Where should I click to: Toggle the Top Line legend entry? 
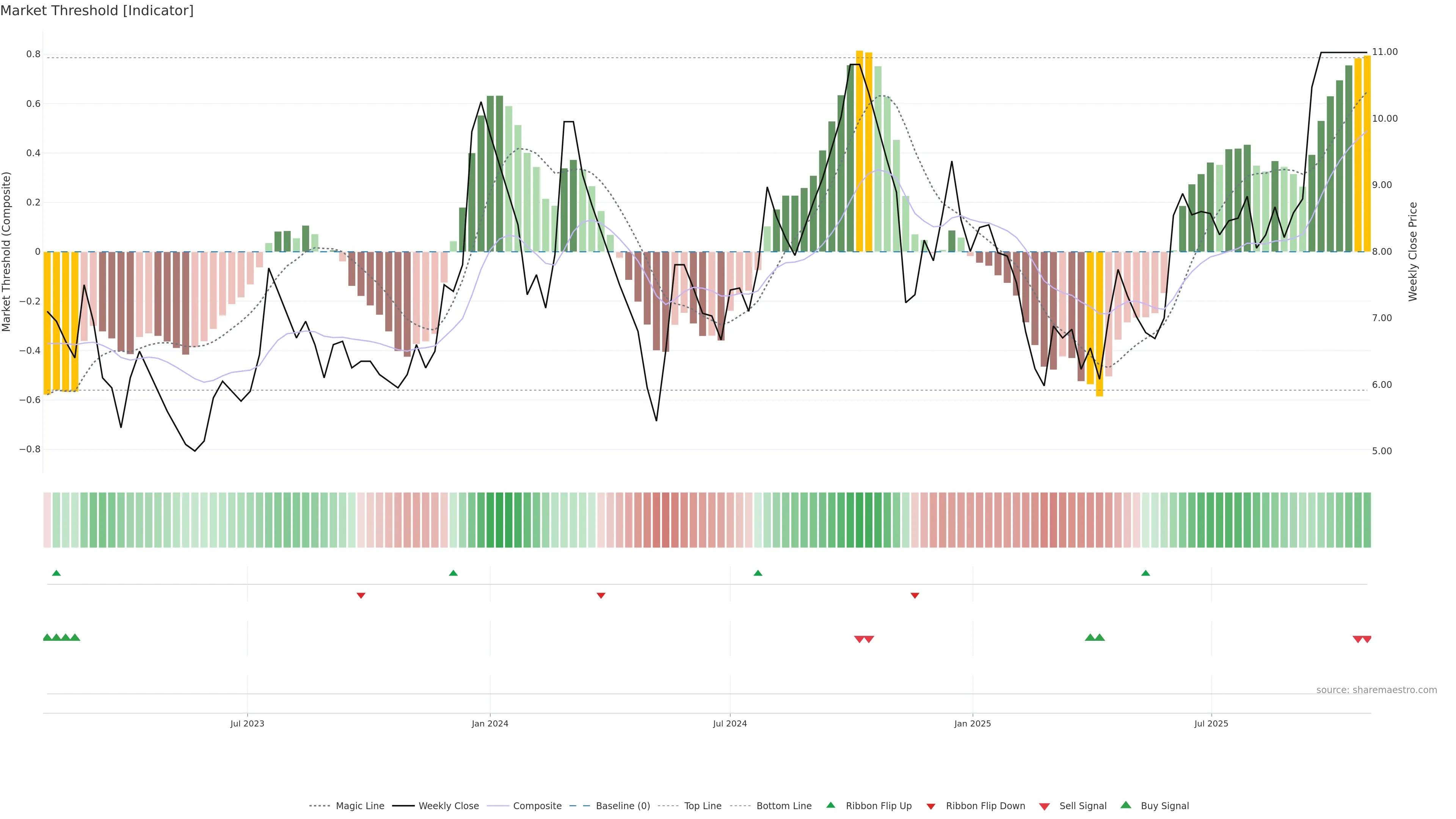703,806
